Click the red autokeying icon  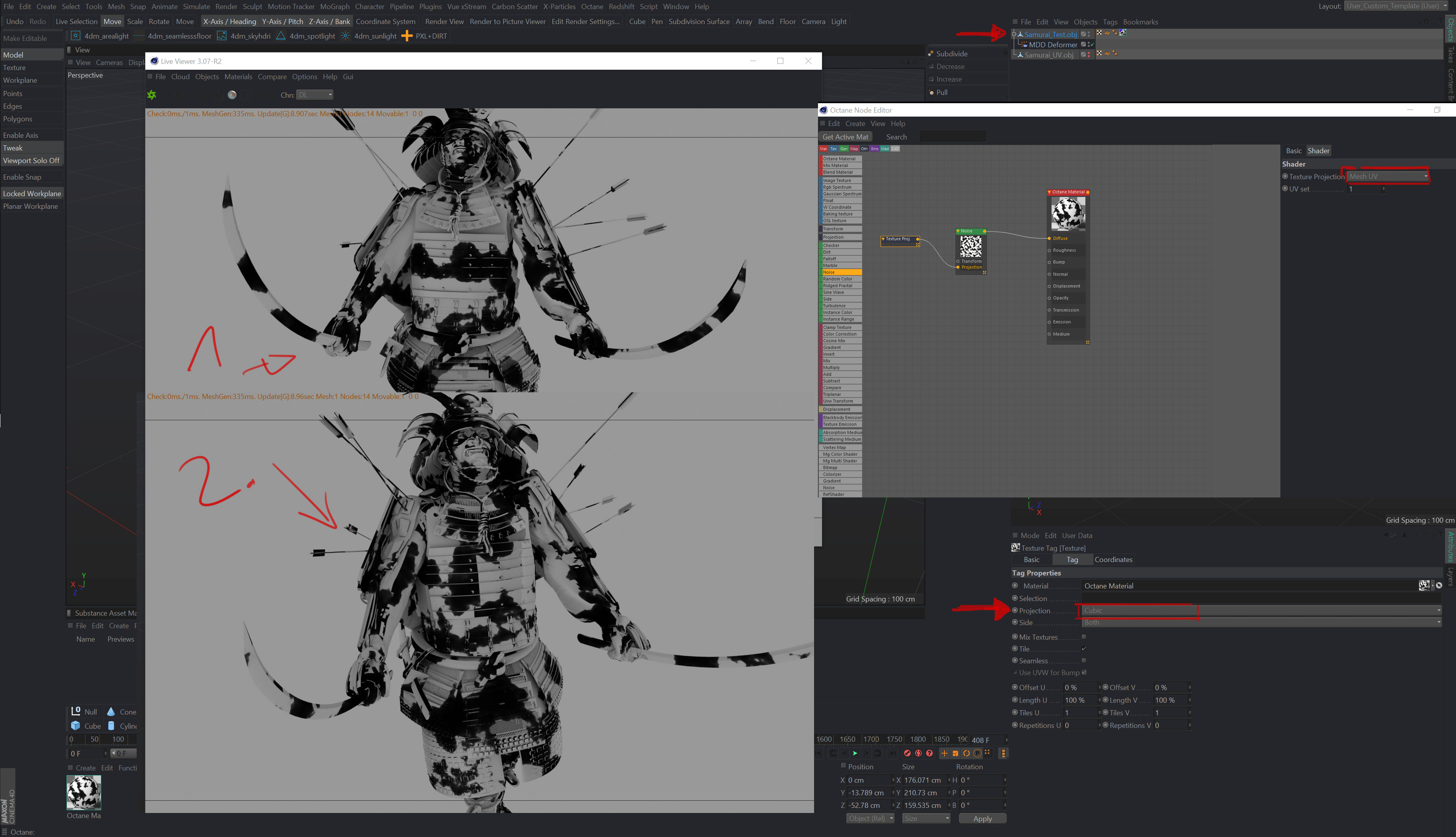click(x=918, y=753)
